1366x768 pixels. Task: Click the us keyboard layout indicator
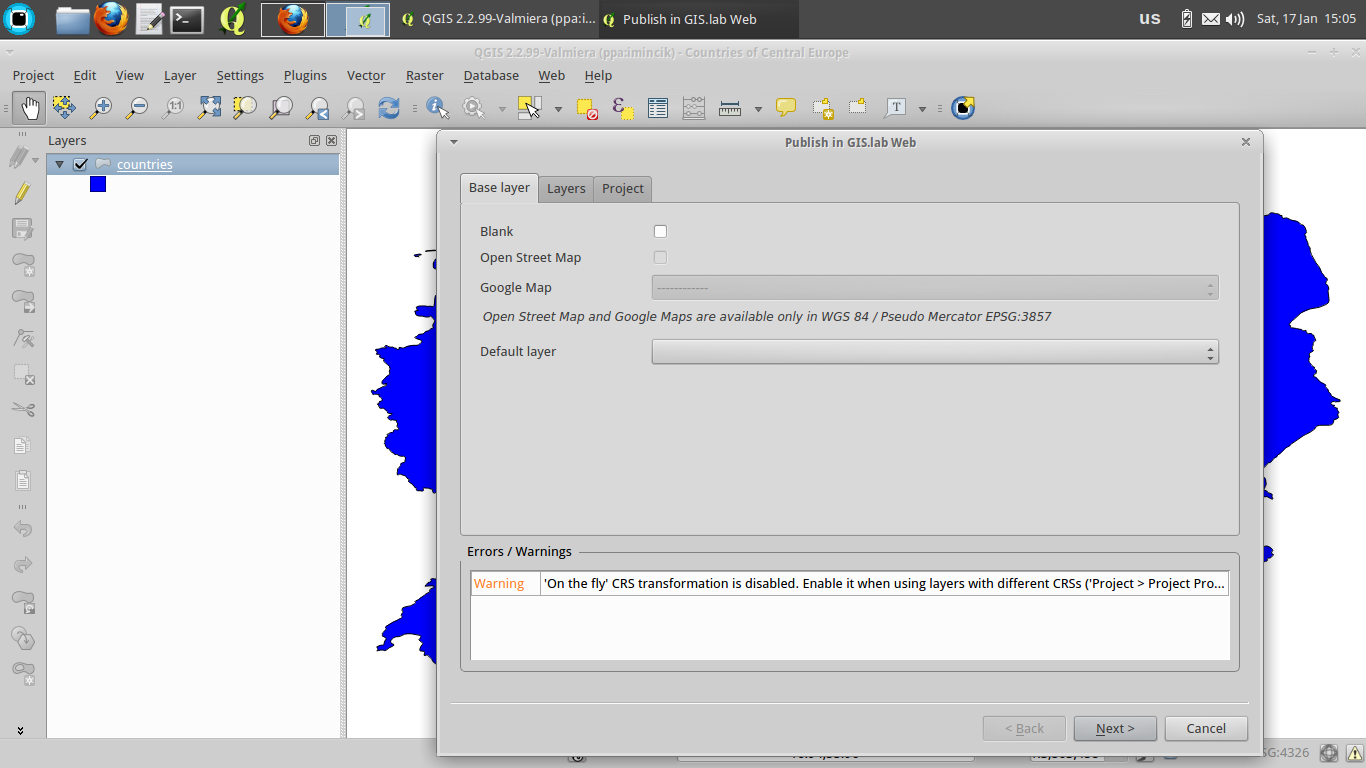pyautogui.click(x=1150, y=18)
